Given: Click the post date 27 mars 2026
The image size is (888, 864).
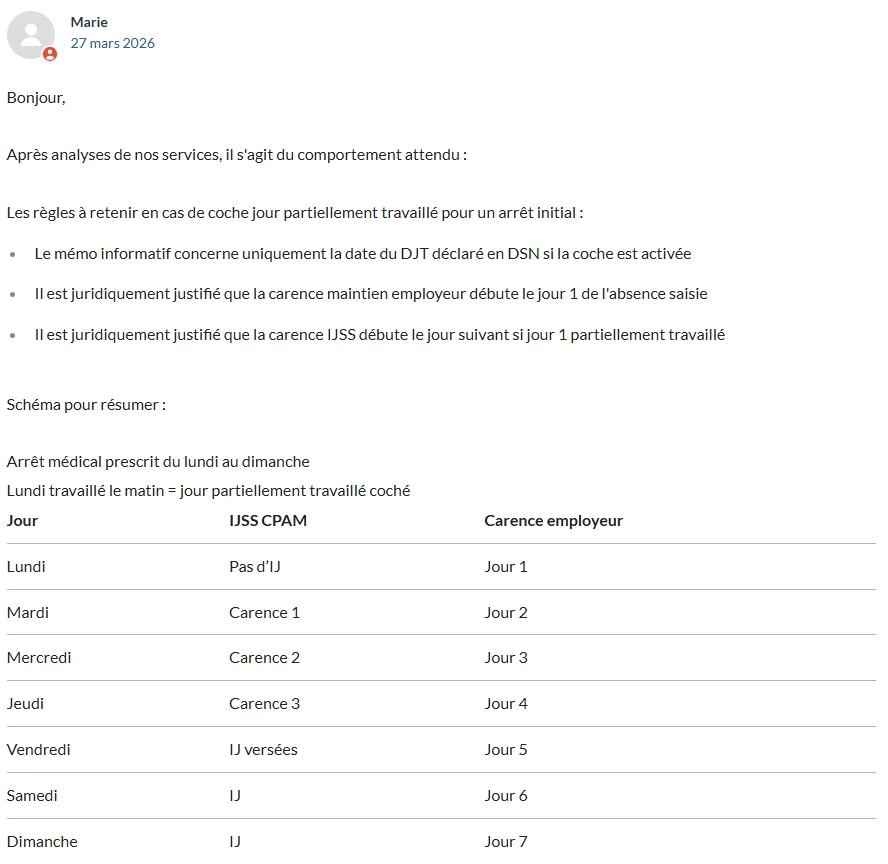Looking at the screenshot, I should click(x=112, y=43).
